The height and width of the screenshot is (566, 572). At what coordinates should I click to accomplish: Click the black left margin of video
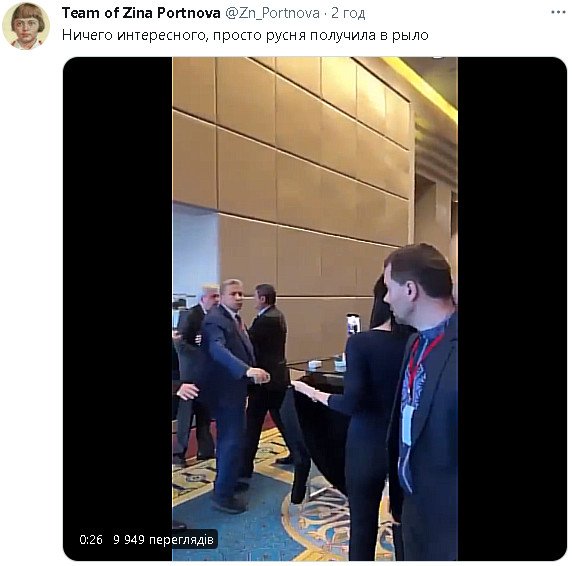coord(117,292)
